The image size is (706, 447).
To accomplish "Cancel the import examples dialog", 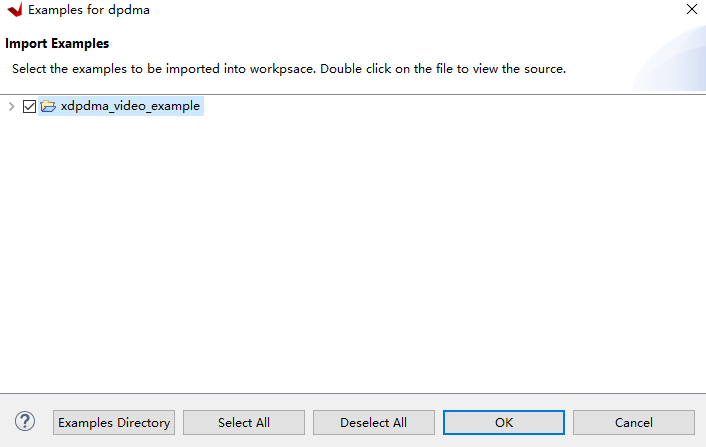I will tap(634, 423).
